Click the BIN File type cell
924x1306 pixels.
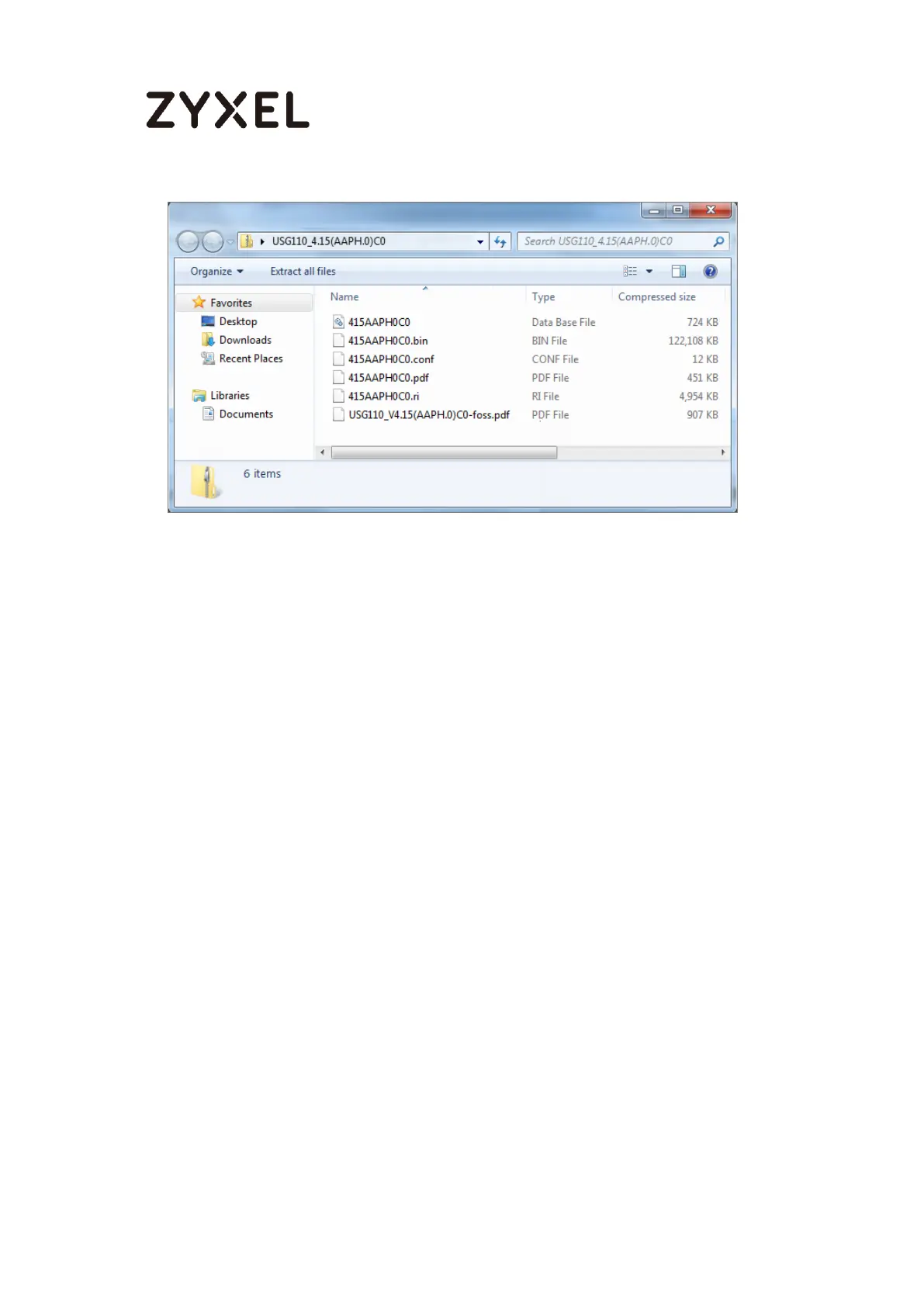pyautogui.click(x=549, y=341)
